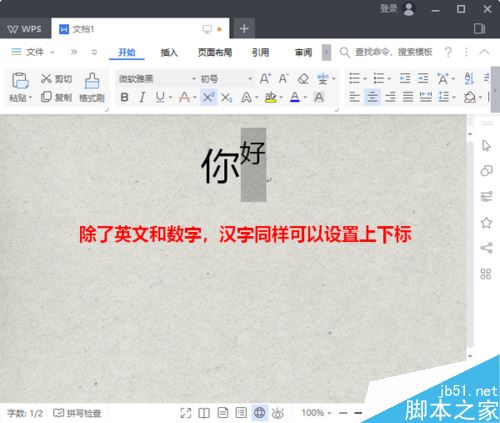Toggle the Superscript X² button
The image size is (500, 423).
209,97
